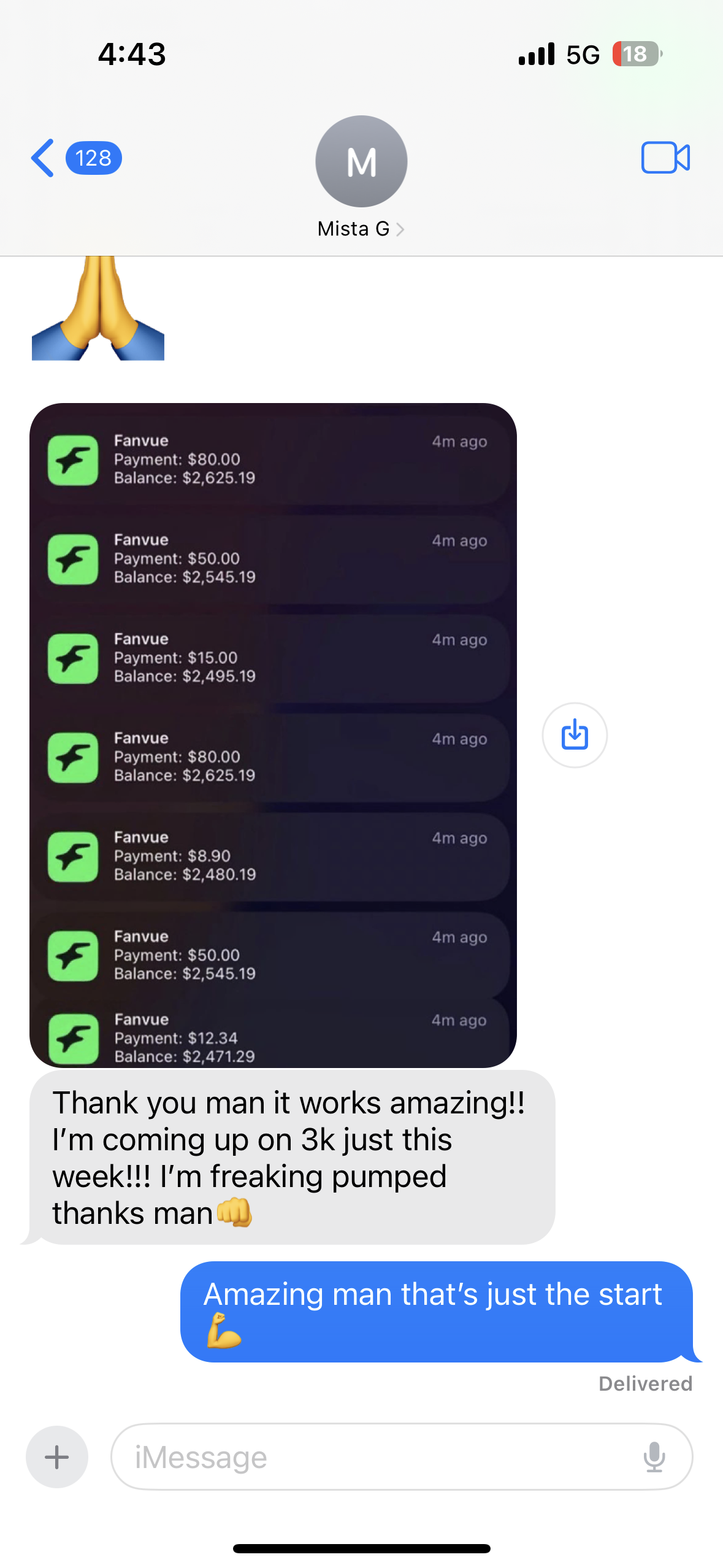Tap the home indicator bar
The image size is (723, 1568).
coord(361,1548)
